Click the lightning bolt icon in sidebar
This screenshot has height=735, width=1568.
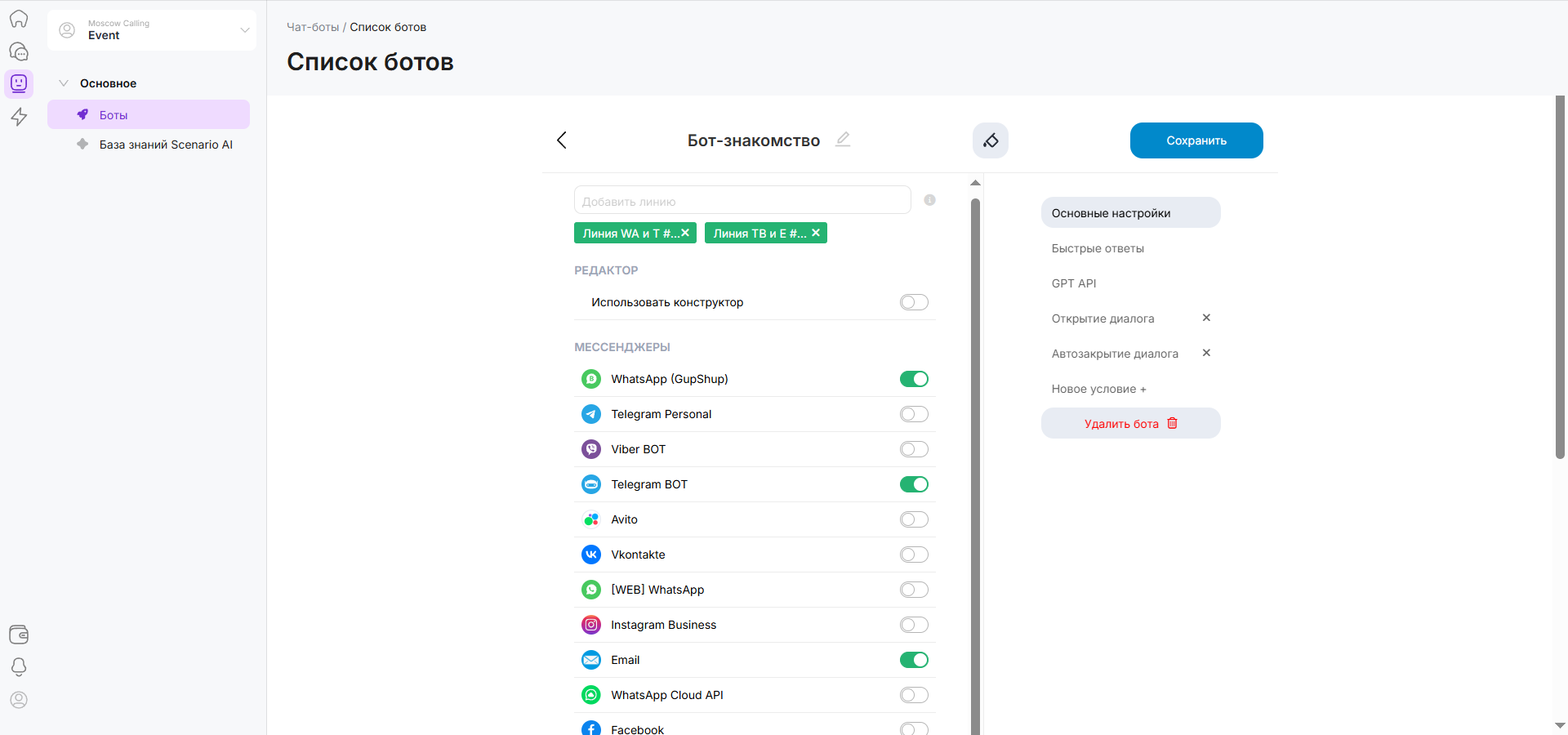[x=19, y=117]
